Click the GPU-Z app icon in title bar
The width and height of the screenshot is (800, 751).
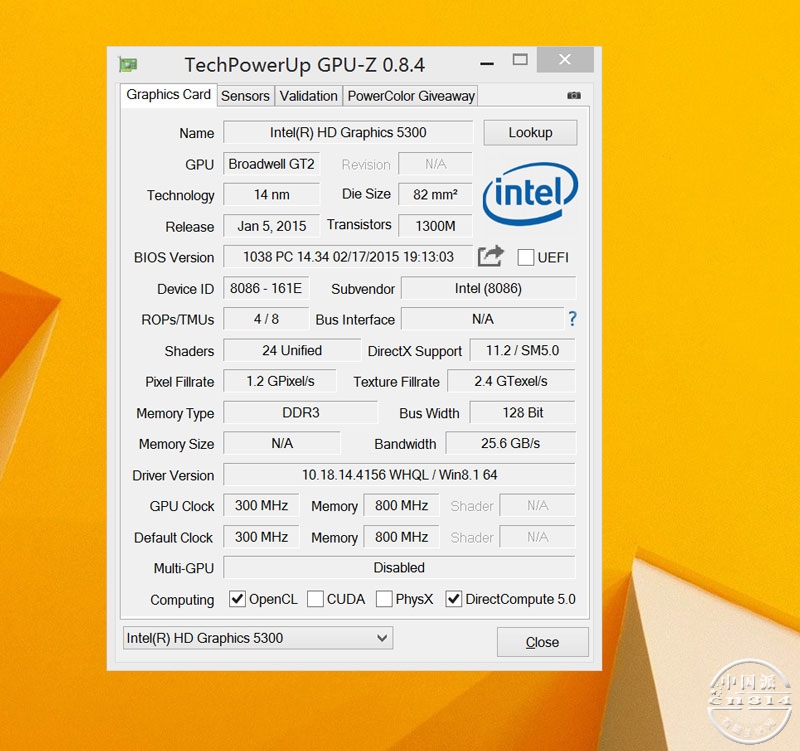click(128, 65)
